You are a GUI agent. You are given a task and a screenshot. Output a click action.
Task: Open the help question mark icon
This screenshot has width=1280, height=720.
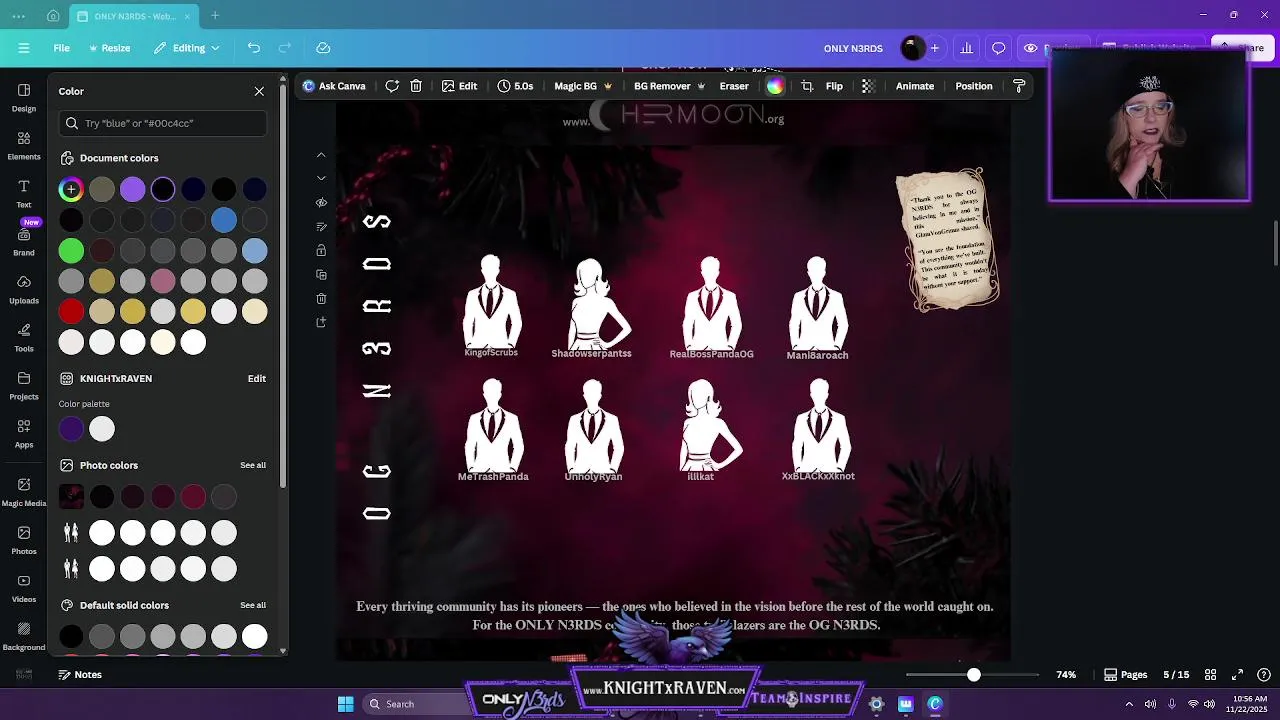[x=1264, y=675]
